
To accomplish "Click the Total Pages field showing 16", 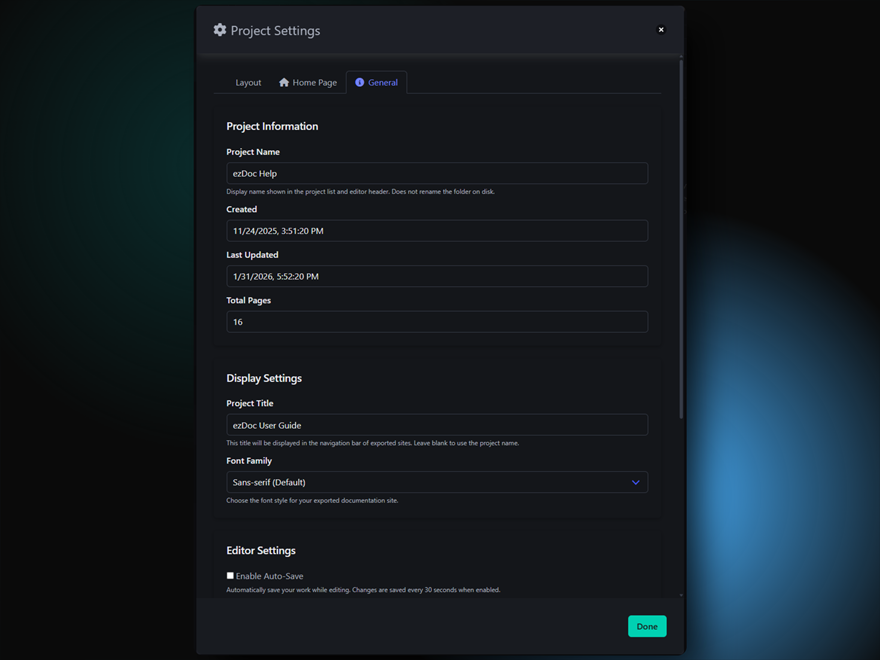I will point(437,322).
